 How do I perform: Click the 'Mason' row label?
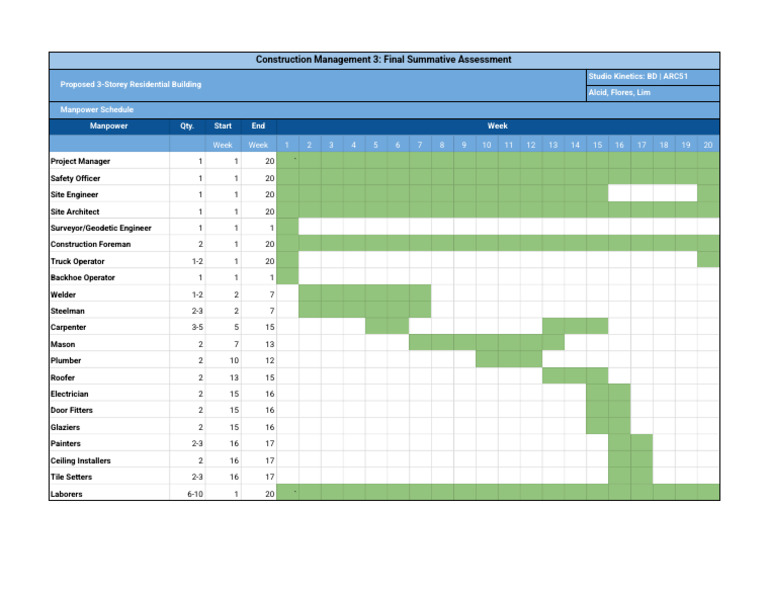[x=63, y=344]
